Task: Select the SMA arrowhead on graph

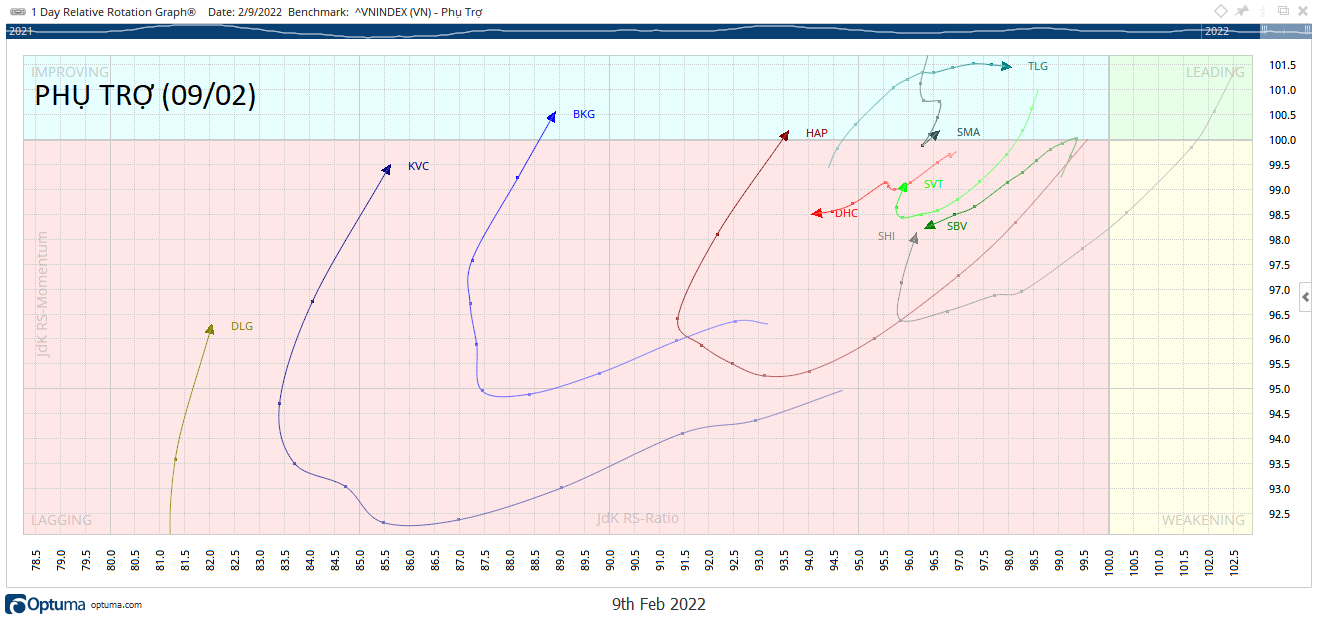Action: [x=934, y=135]
